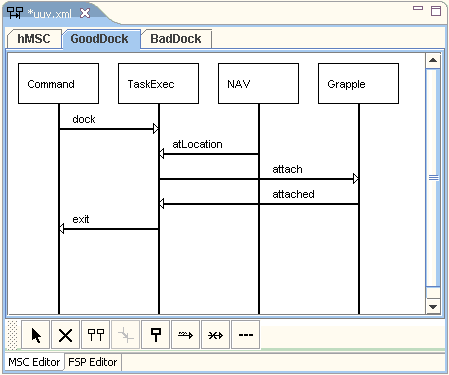
Task: Click the Grapple instance box
Action: coord(358,84)
